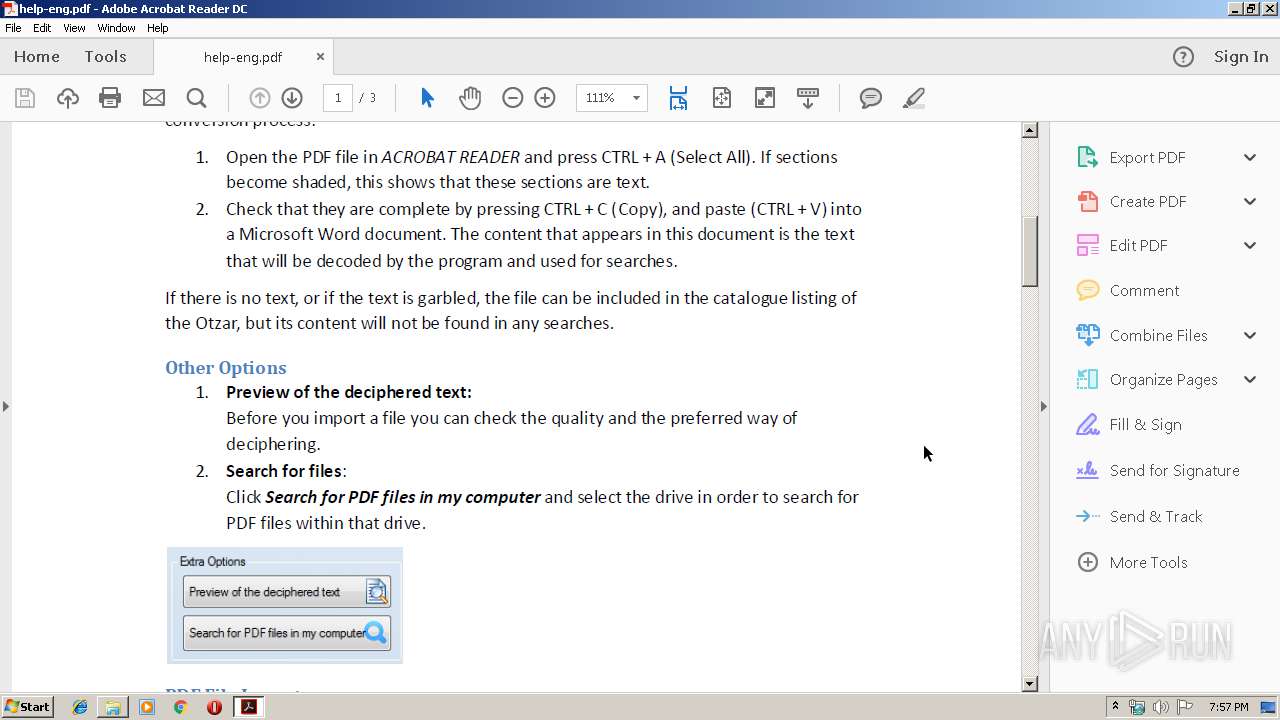The width and height of the screenshot is (1280, 720).
Task: Open Internet Explorer from the taskbar
Action: [80, 707]
